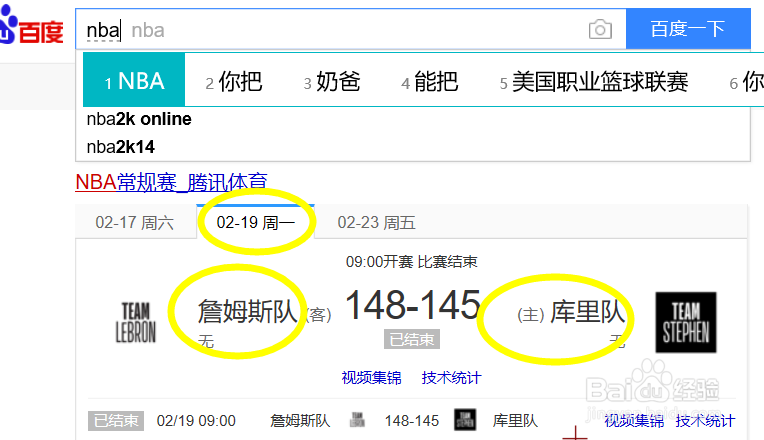The width and height of the screenshot is (764, 440).
Task: Click 詹姆斯队 in the 02/19 row
Action: point(300,421)
